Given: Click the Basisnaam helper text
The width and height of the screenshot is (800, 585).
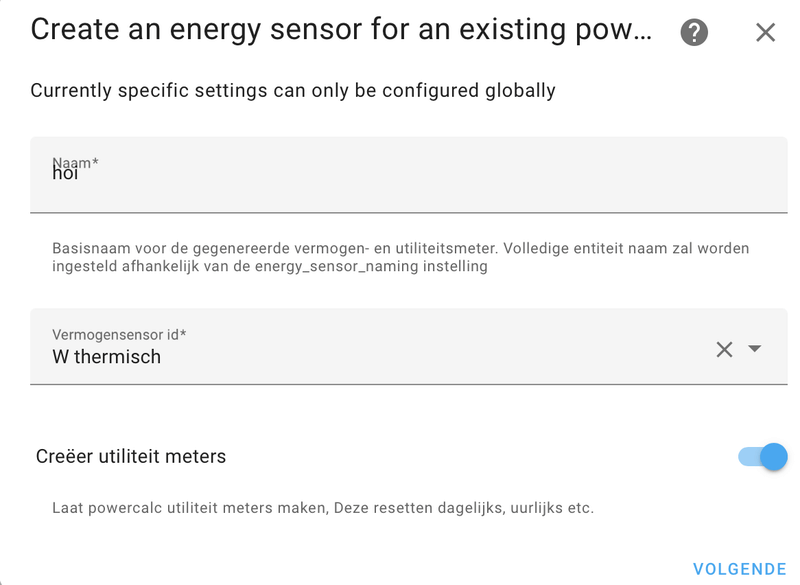Looking at the screenshot, I should point(400,248).
